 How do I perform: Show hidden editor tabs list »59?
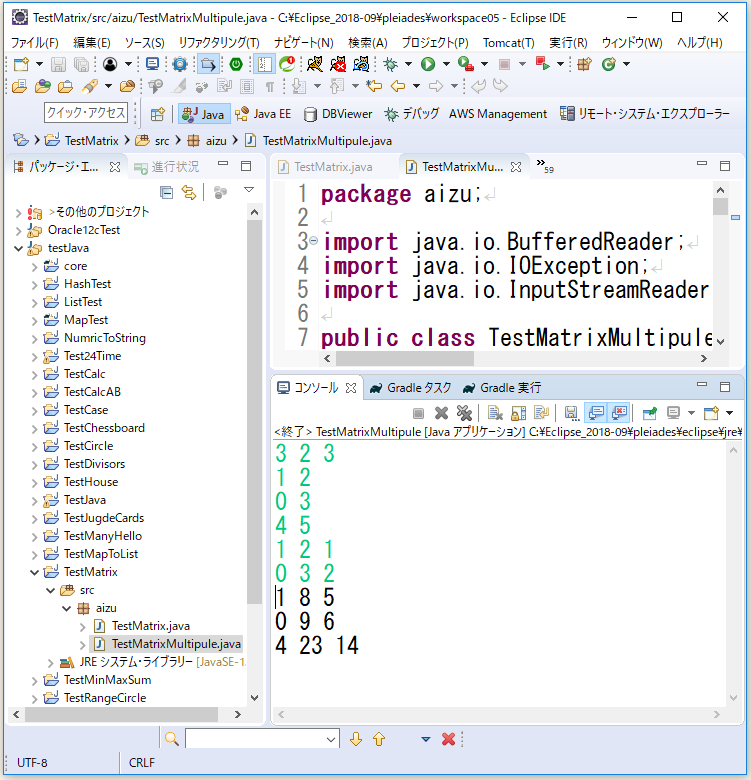pyautogui.click(x=545, y=167)
